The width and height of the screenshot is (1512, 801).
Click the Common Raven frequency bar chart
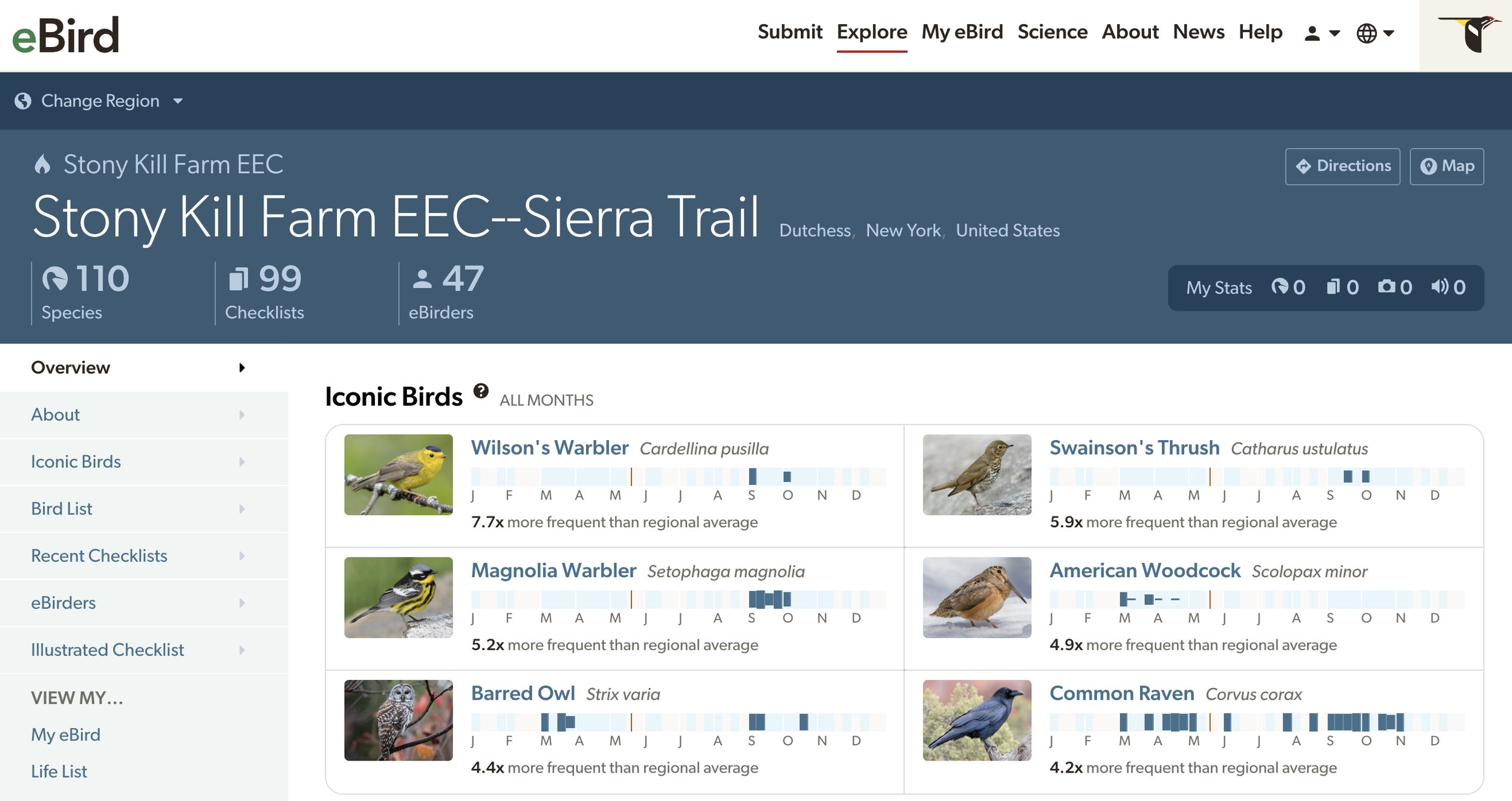(1257, 722)
